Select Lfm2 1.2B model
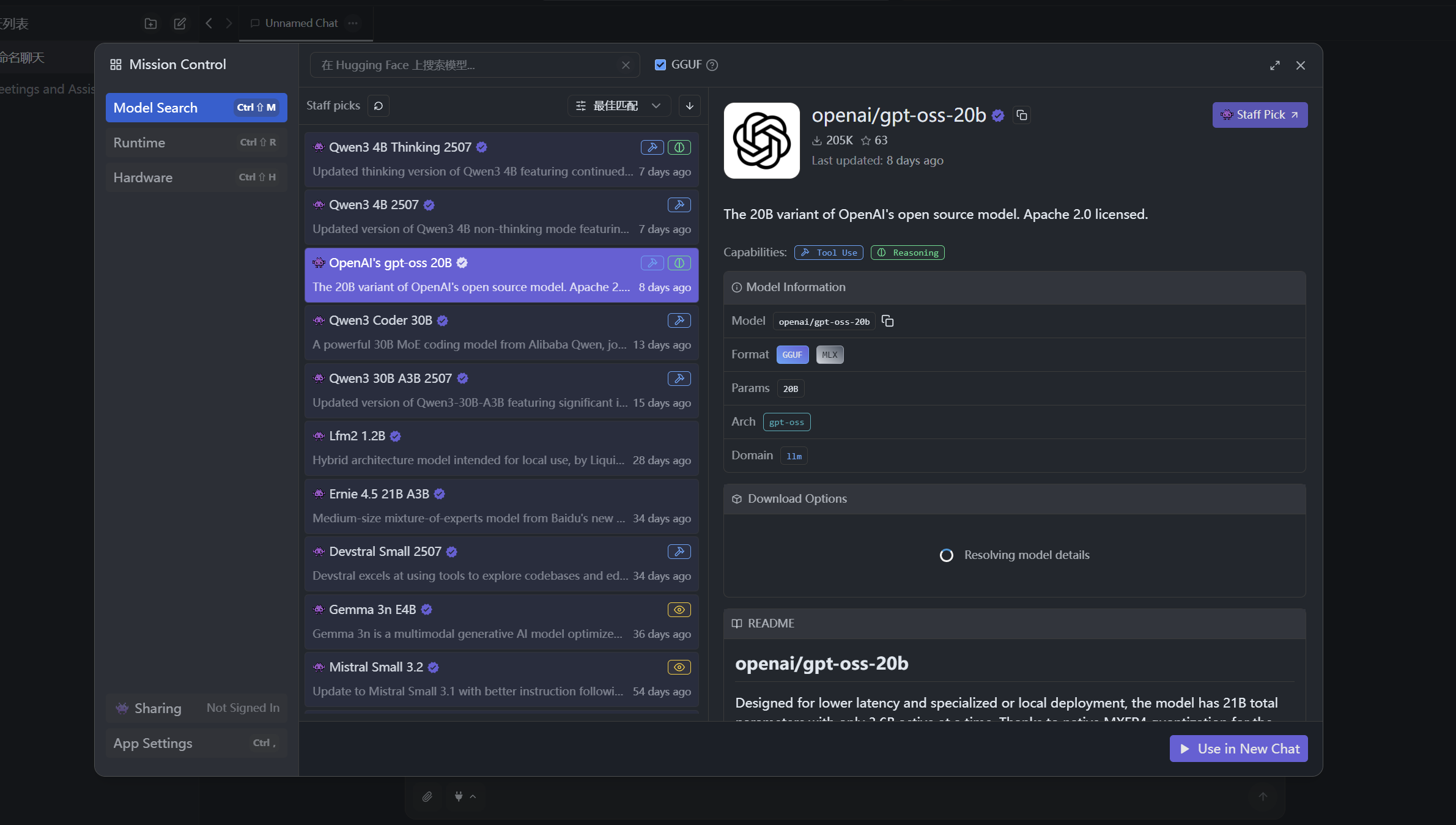1456x825 pixels. 501,448
